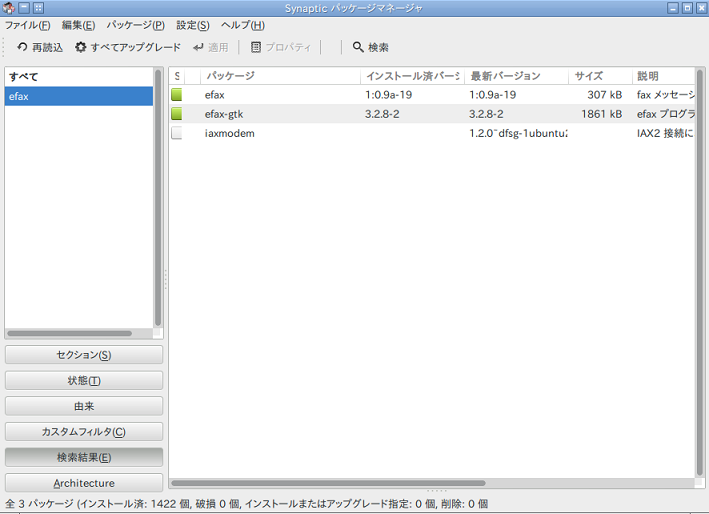Image resolution: width=709 pixels, height=514 pixels.
Task: Select the iaxmodem package name
Action: pos(230,133)
